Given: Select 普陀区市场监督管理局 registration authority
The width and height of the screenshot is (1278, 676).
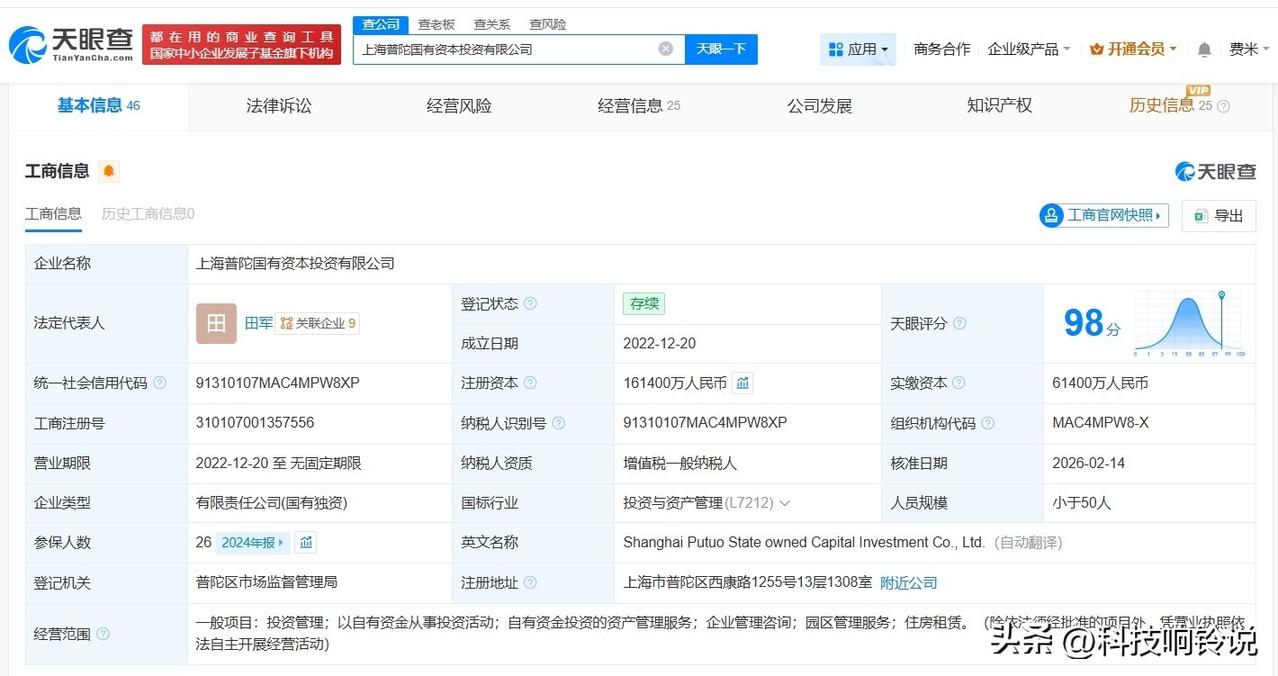Looking at the screenshot, I should (267, 583).
